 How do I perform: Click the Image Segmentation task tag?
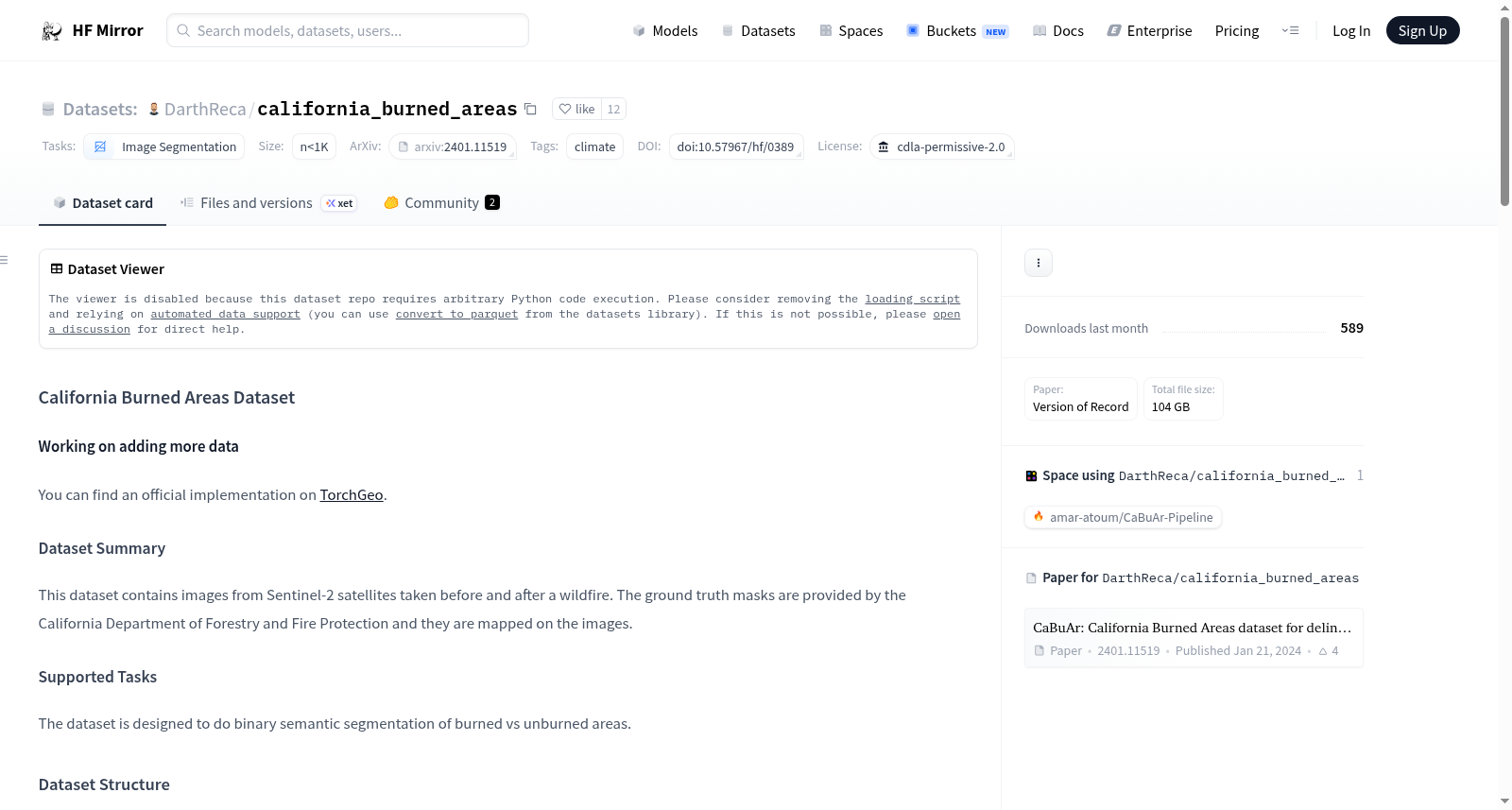[x=164, y=146]
